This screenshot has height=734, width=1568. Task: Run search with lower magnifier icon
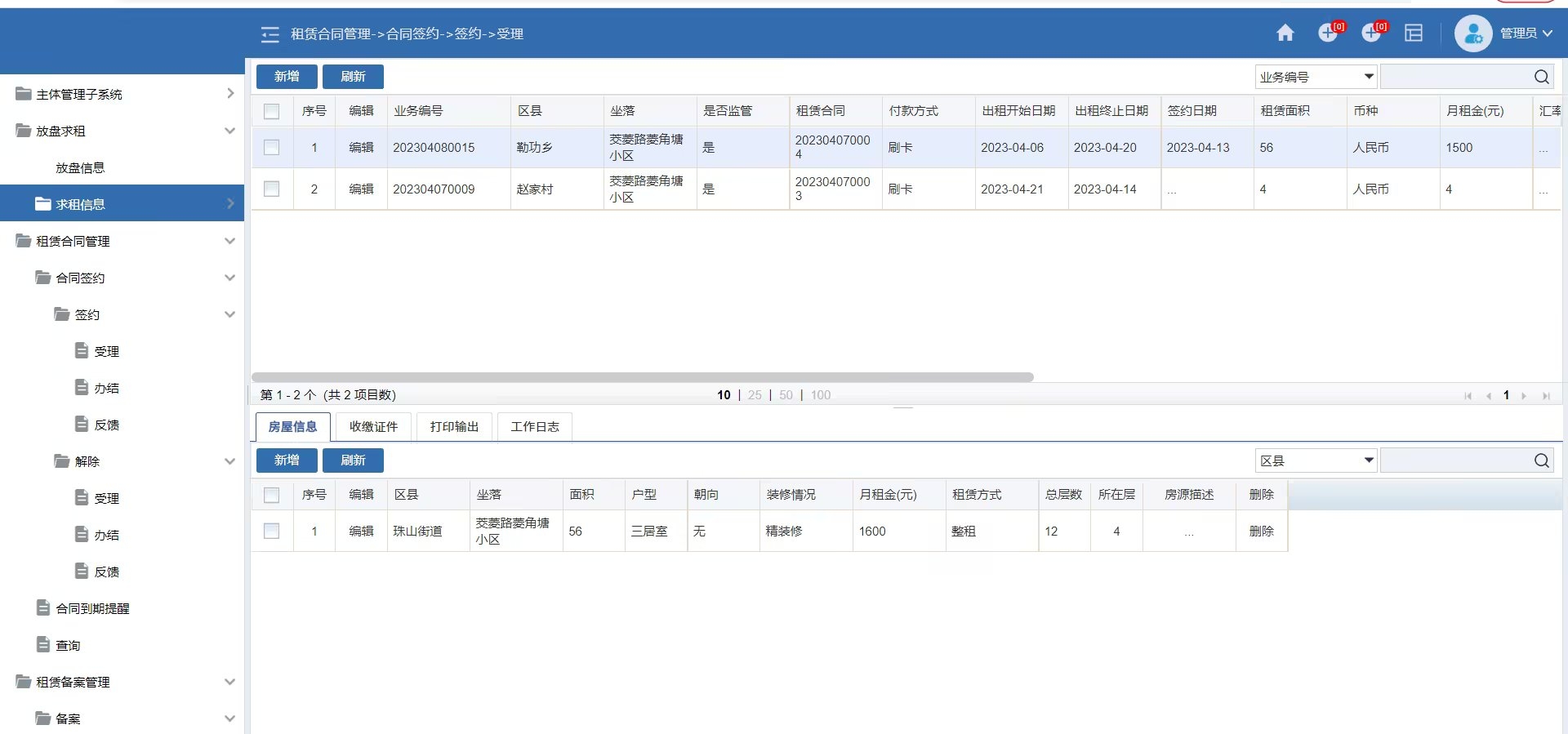pos(1542,460)
